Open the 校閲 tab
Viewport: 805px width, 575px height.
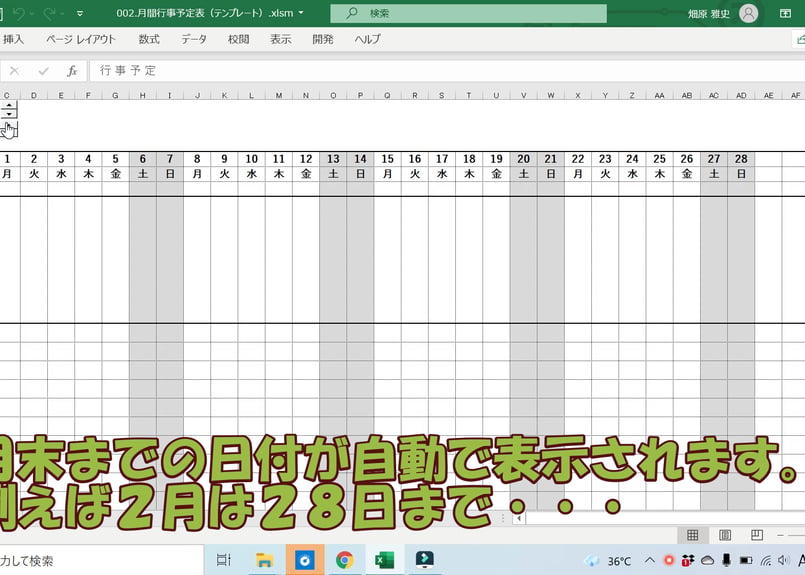(238, 40)
